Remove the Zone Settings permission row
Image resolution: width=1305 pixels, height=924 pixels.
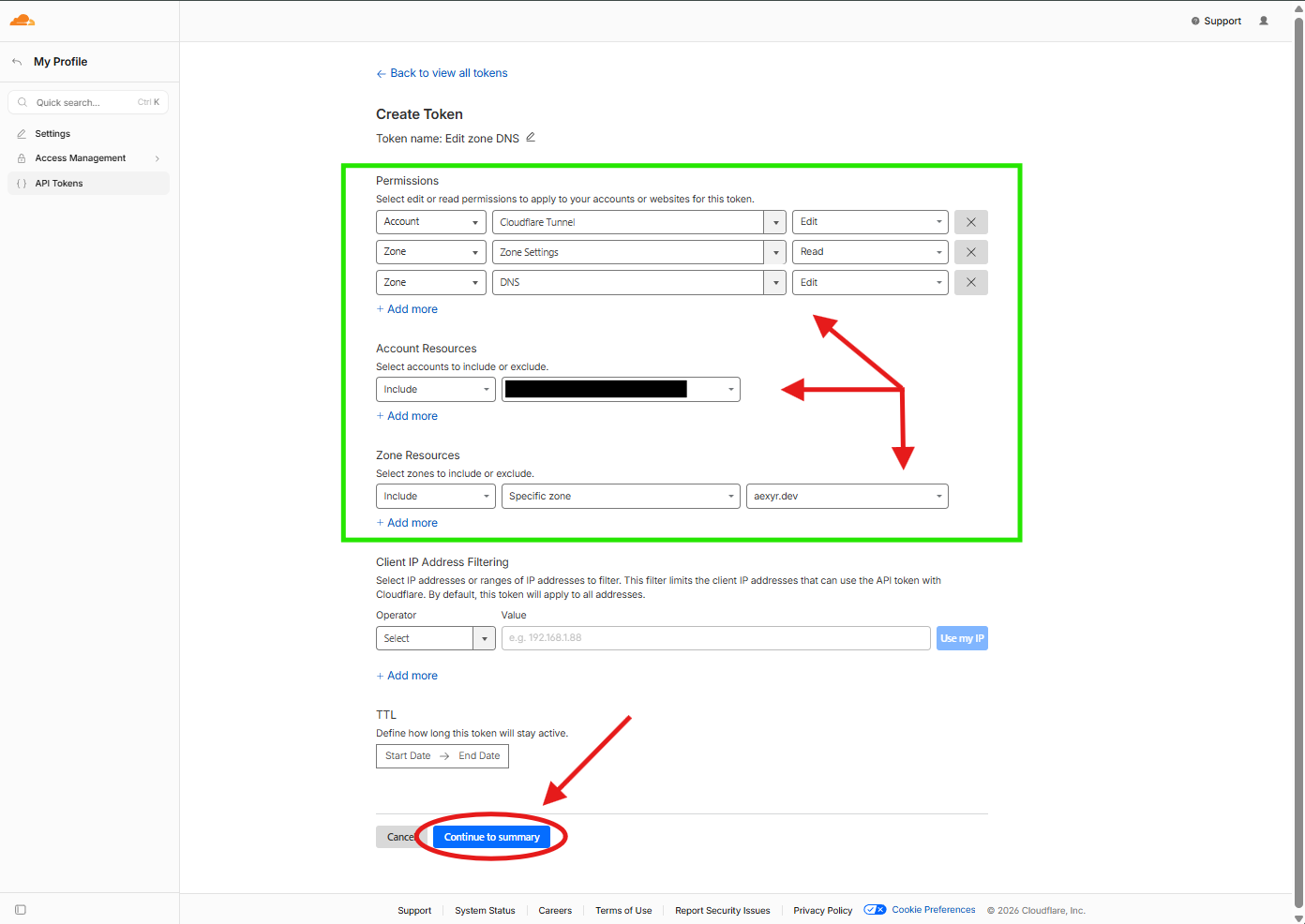(x=971, y=252)
